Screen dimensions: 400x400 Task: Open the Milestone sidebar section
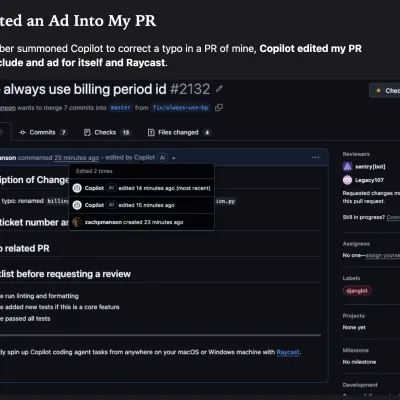[x=355, y=350]
